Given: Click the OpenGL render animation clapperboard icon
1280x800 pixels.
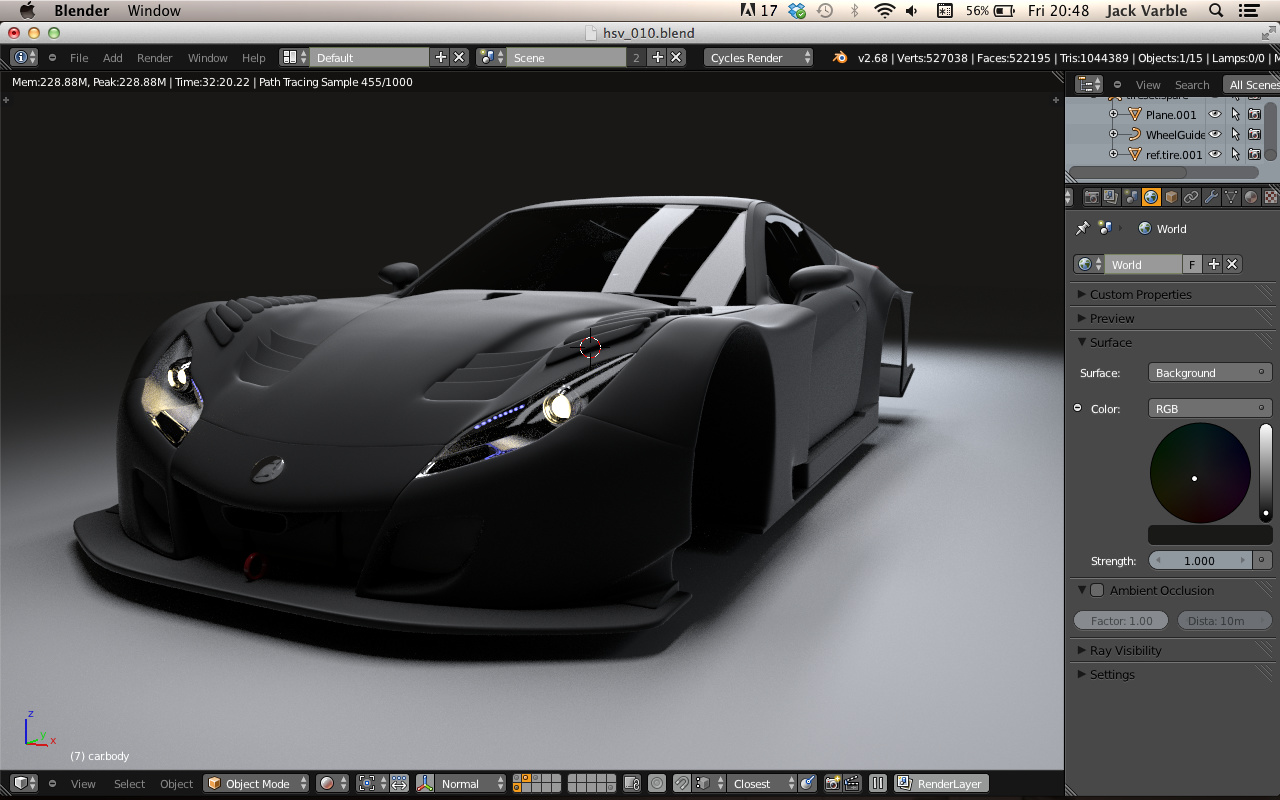Looking at the screenshot, I should [x=852, y=784].
